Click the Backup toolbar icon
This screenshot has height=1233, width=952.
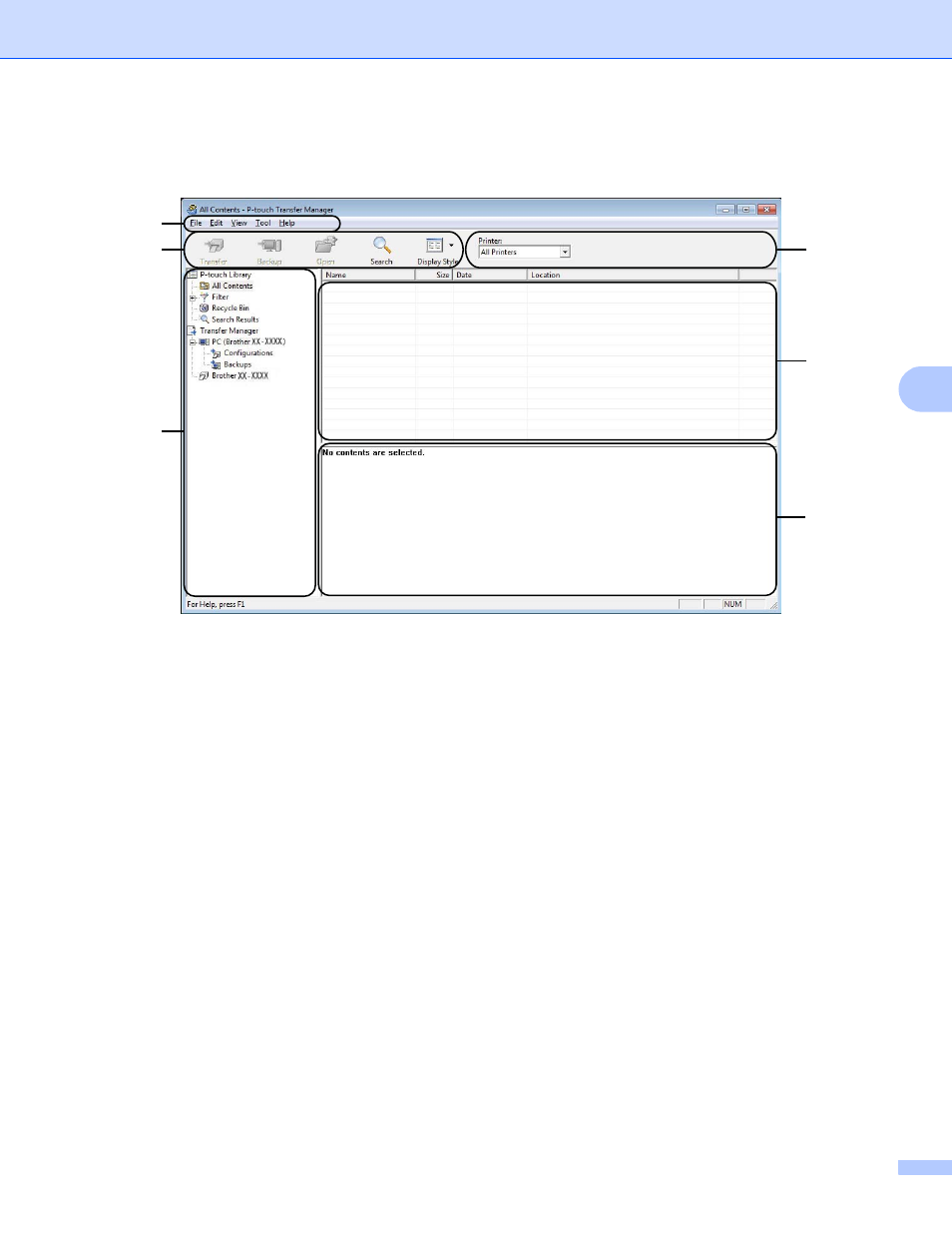(x=269, y=246)
